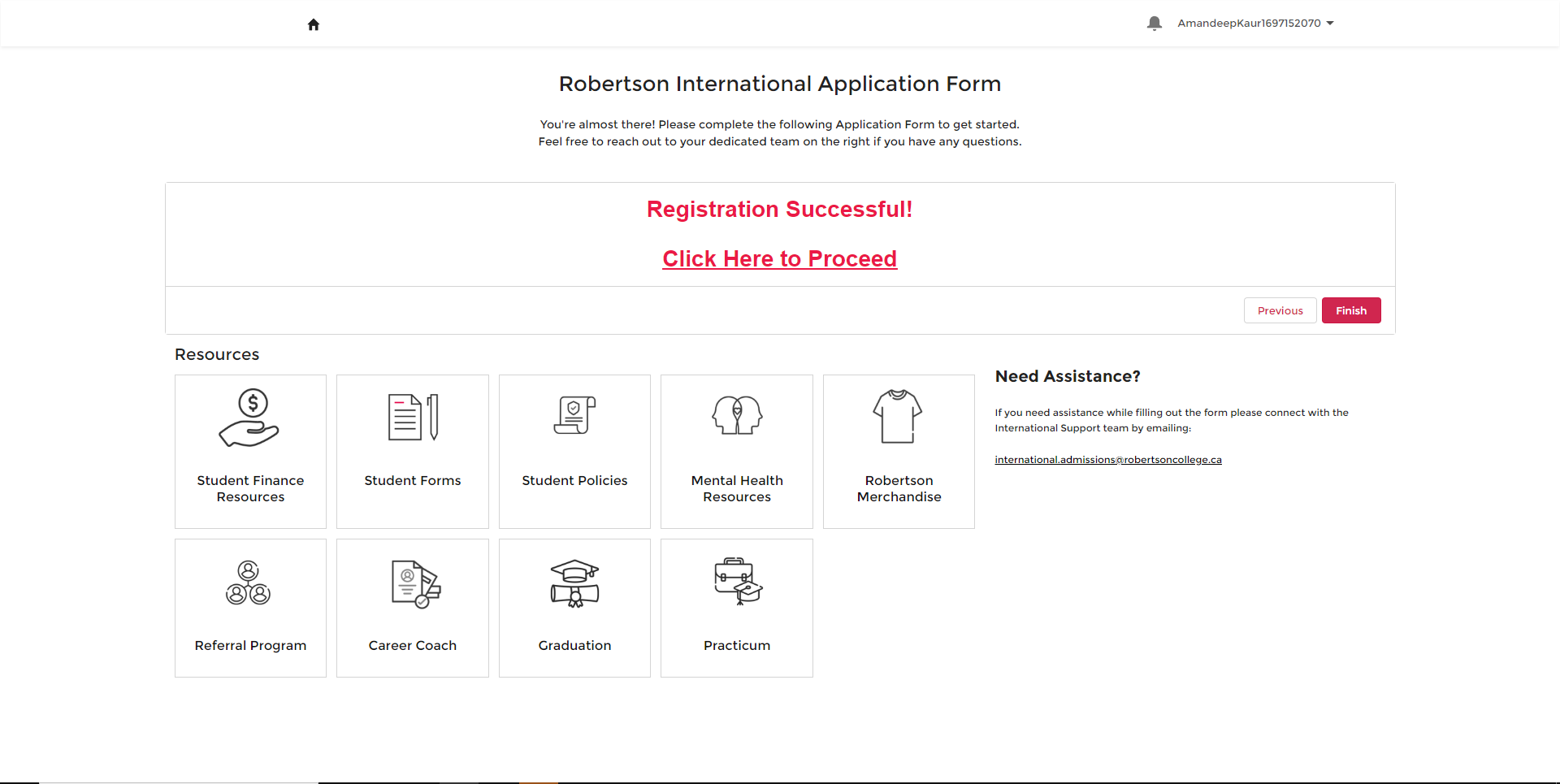1560x784 pixels.
Task: Expand the AmandeepKaur1697152070 account dropdown
Action: [1255, 24]
